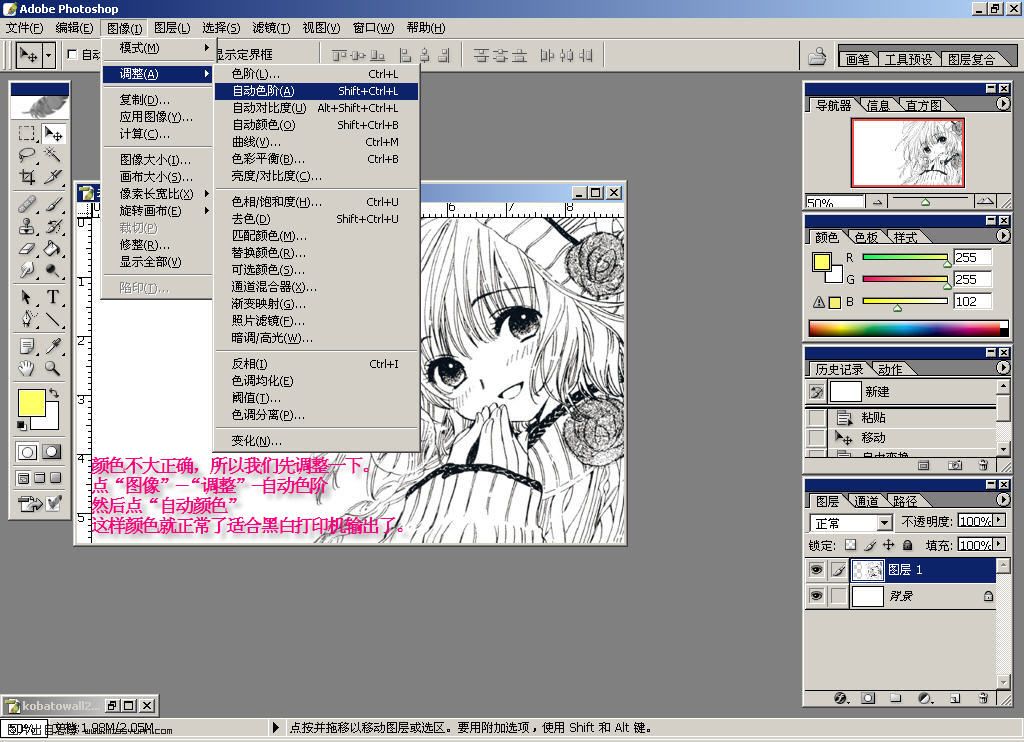This screenshot has height=742, width=1024.
Task: Open status bar info arrow menu
Action: point(276,727)
